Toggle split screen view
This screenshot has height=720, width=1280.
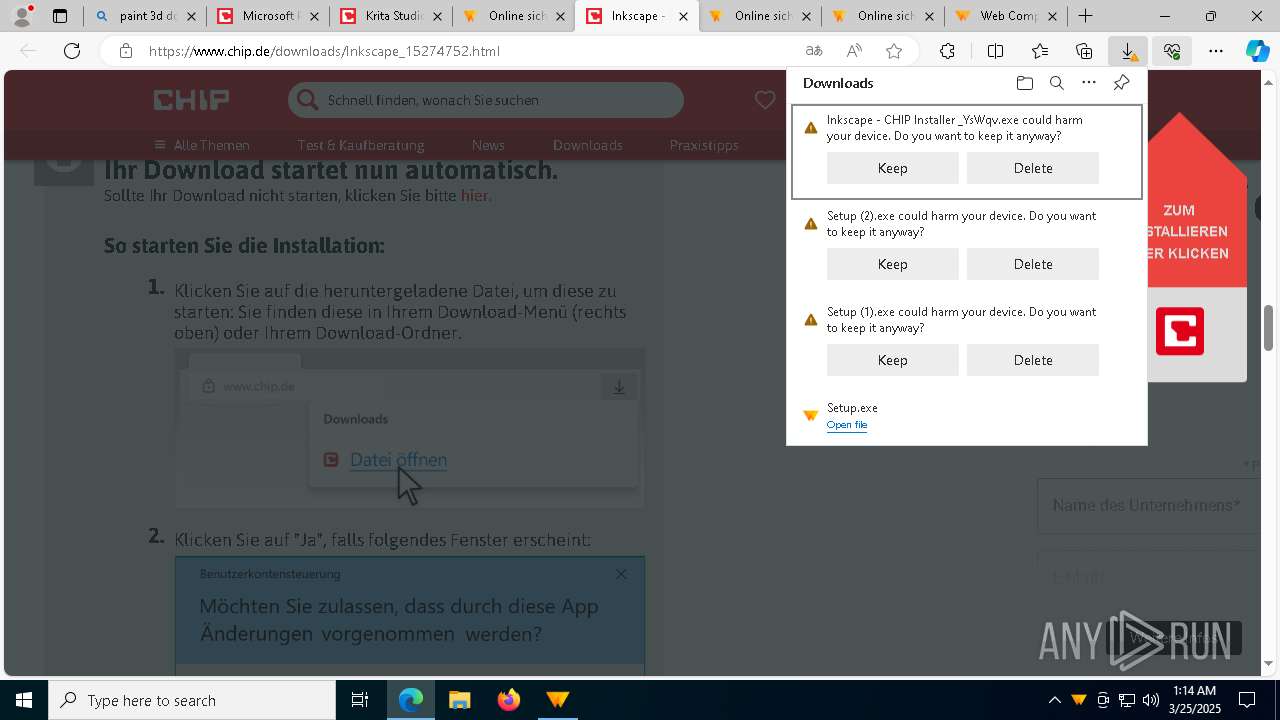click(995, 51)
